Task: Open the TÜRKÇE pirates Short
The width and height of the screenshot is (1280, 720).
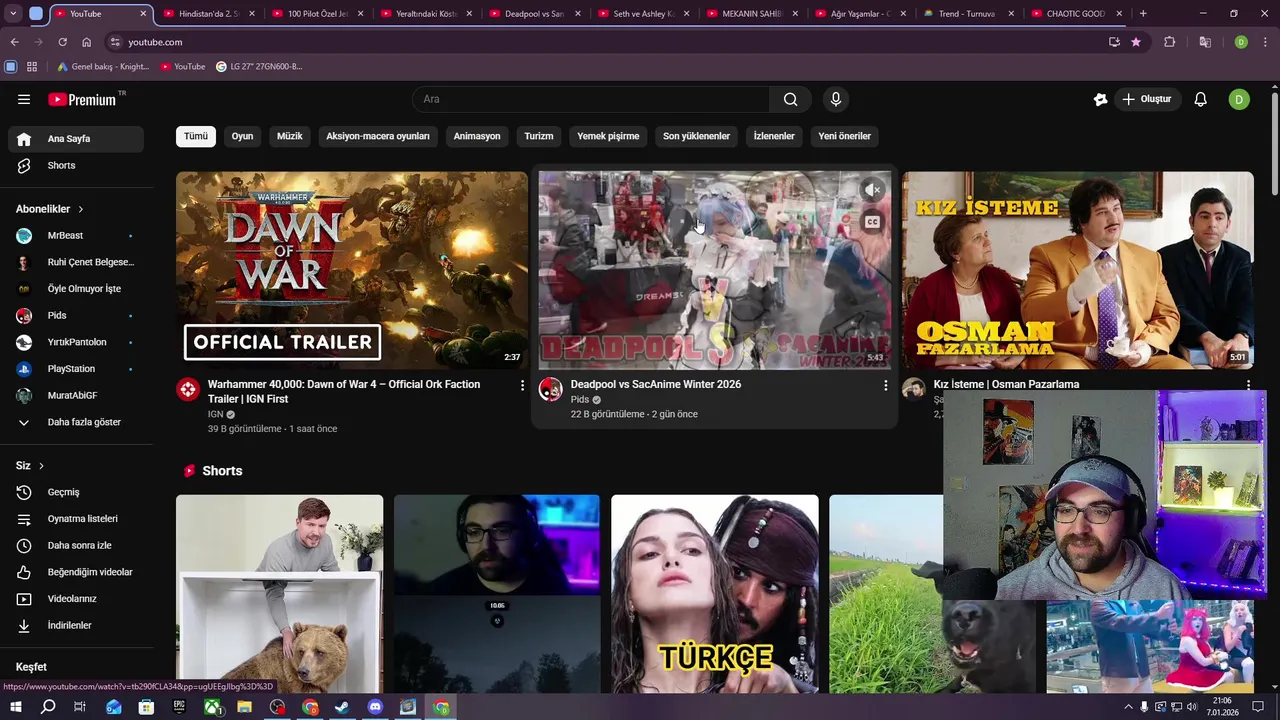Action: (x=715, y=594)
